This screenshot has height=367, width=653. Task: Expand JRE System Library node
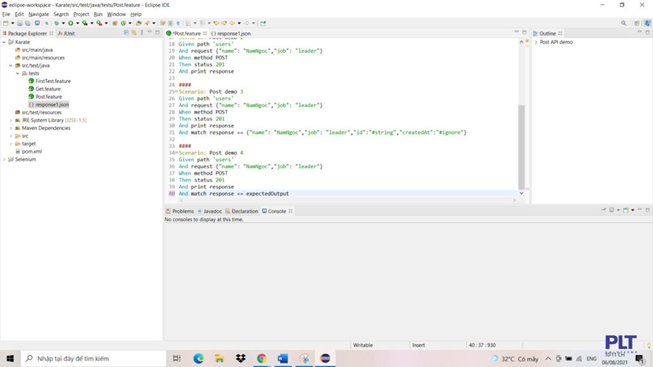11,120
